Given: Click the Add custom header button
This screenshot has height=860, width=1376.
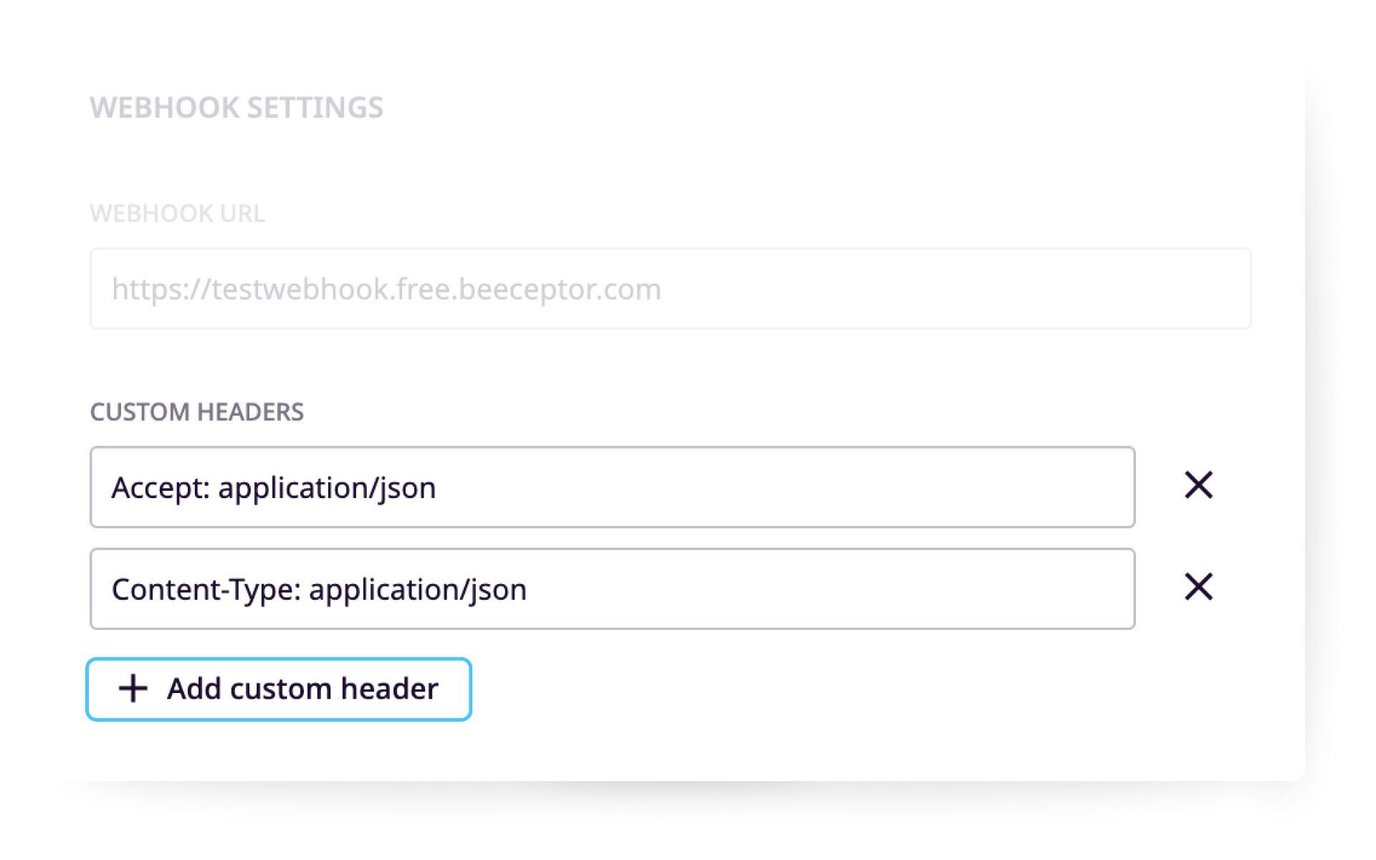Looking at the screenshot, I should point(278,689).
